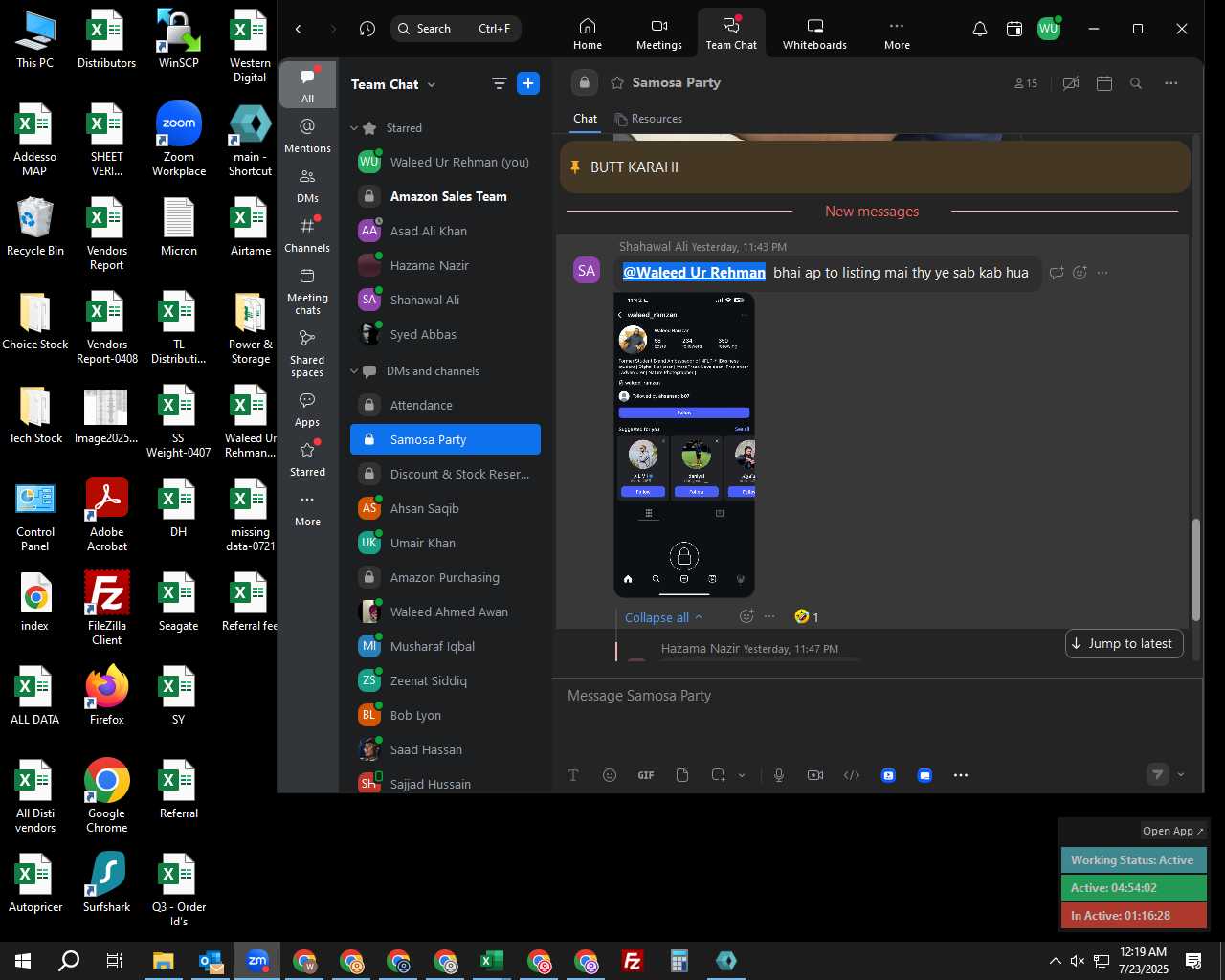
Task: Open More at the sidebar bottom
Action: [307, 509]
